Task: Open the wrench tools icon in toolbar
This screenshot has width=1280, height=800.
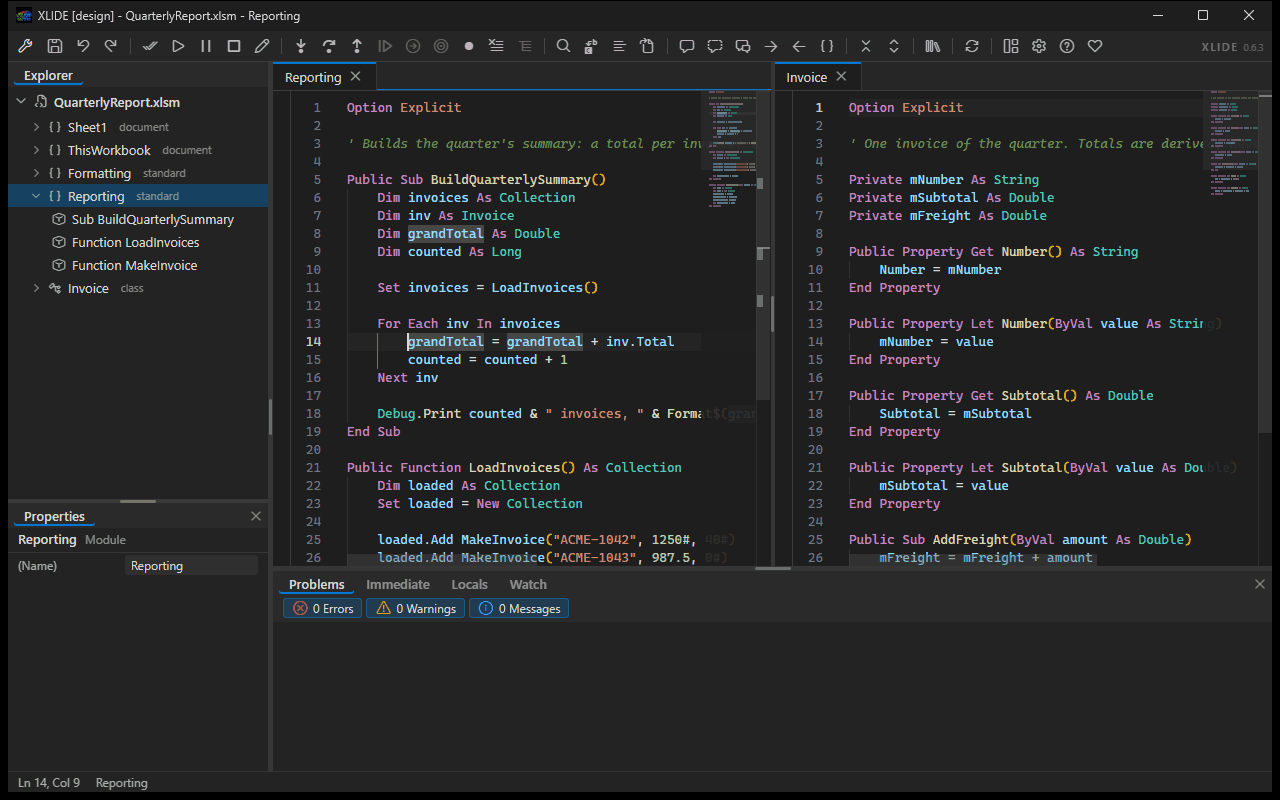Action: (x=26, y=46)
